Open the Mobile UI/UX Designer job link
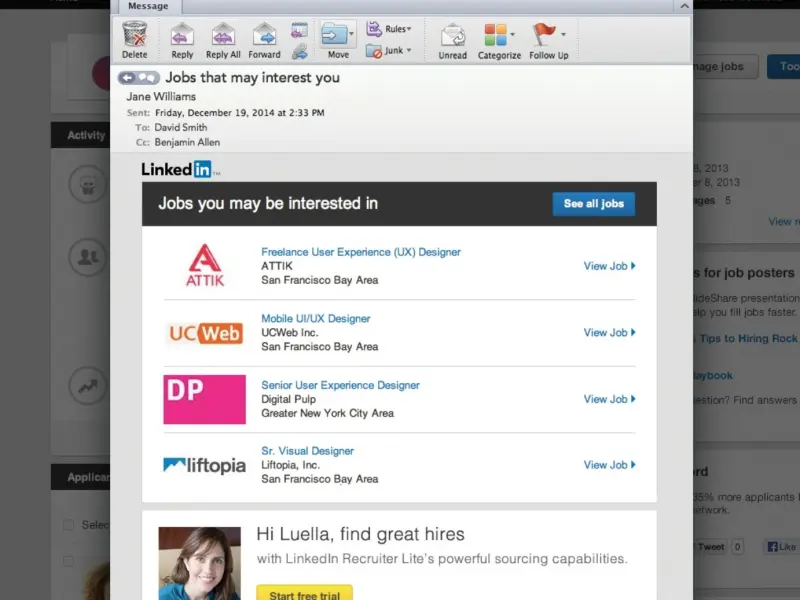 pos(316,319)
